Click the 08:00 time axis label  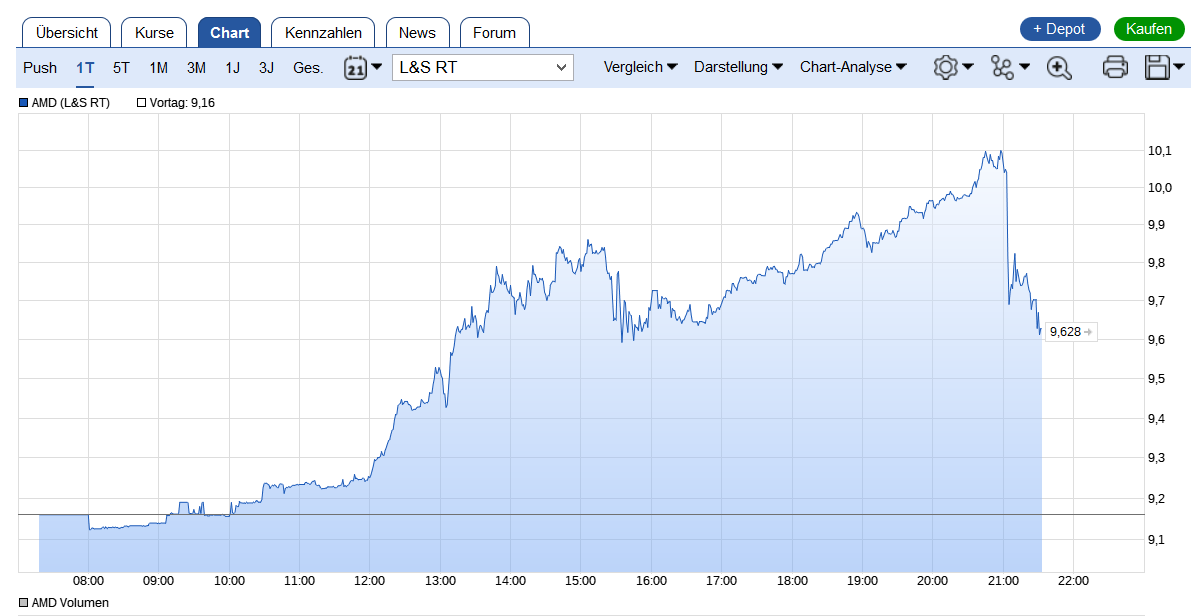89,581
